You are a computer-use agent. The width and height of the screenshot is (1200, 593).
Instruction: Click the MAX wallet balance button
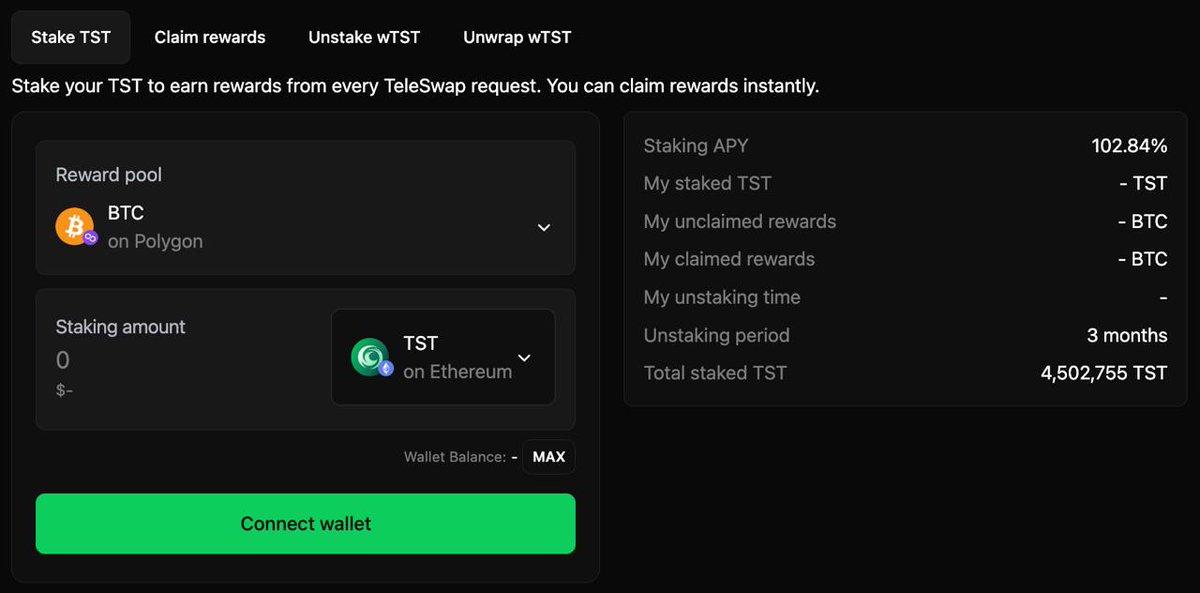[x=549, y=457]
